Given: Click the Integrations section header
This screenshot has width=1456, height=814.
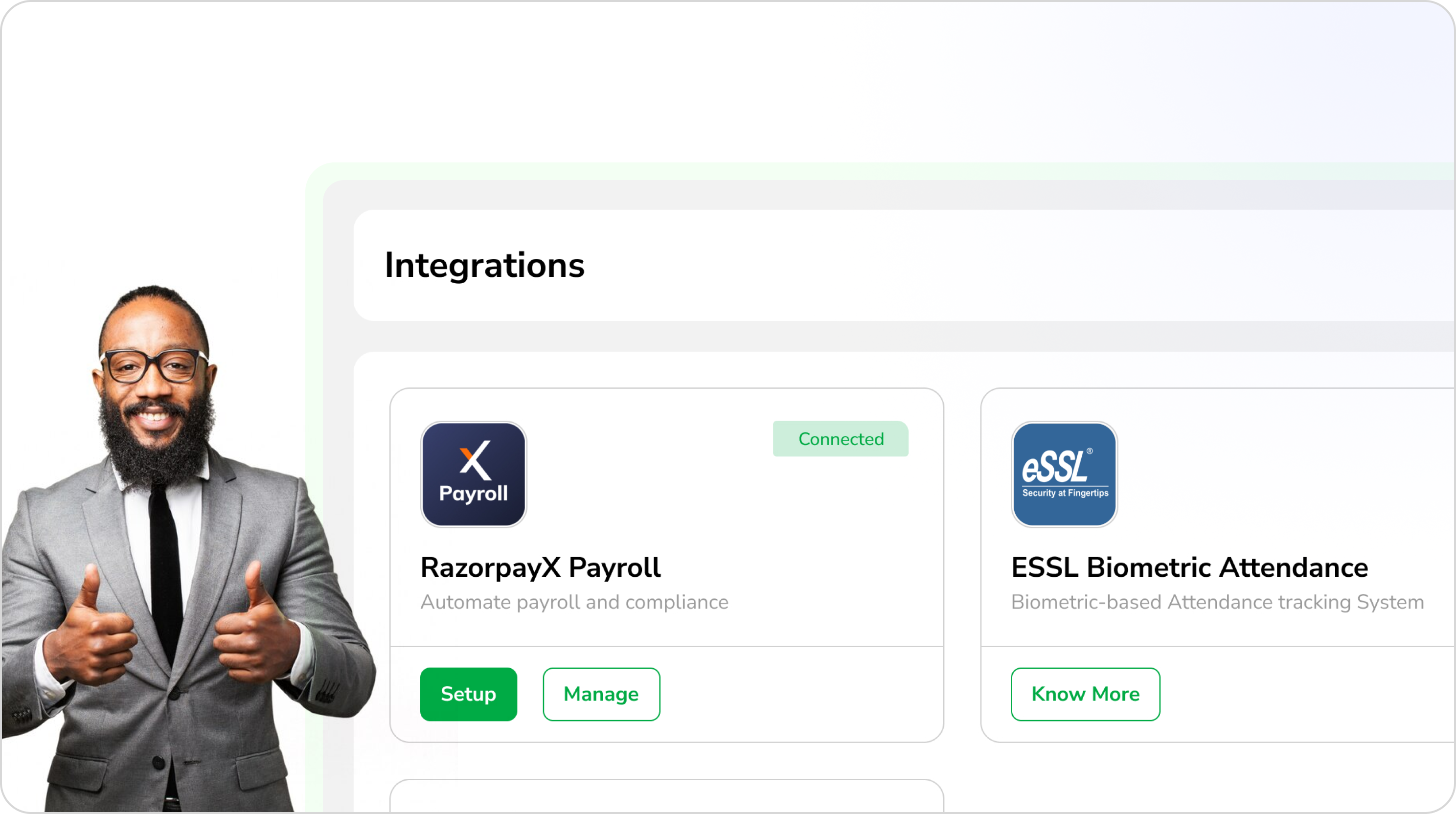Looking at the screenshot, I should 484,264.
